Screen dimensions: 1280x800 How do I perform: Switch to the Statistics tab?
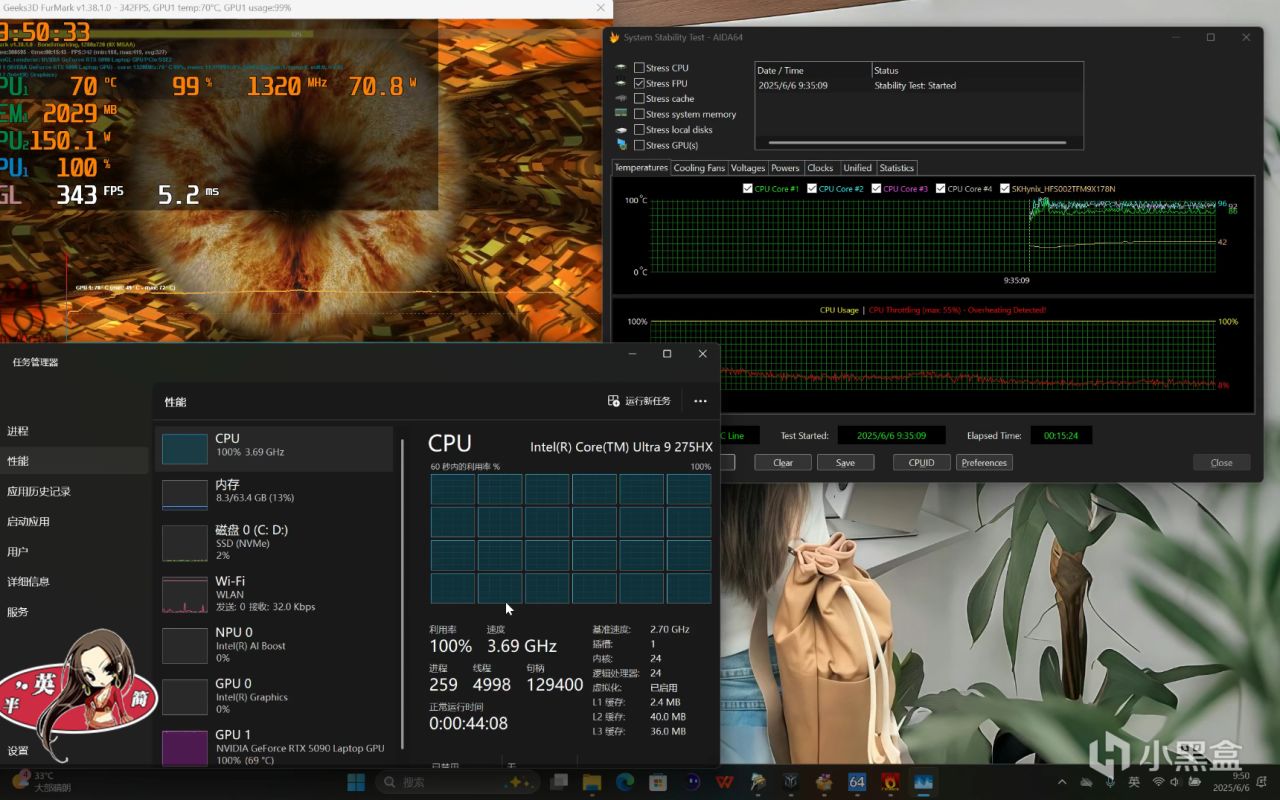click(896, 168)
